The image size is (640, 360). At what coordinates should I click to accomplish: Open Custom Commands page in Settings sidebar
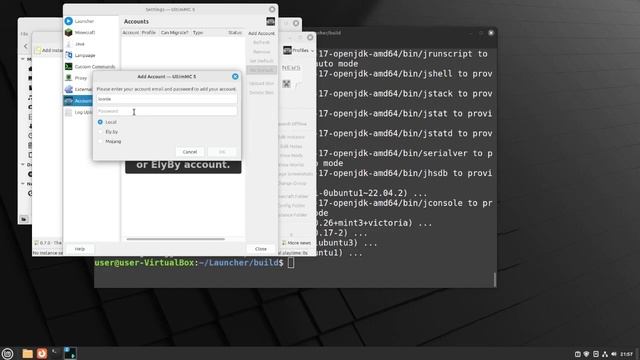(91, 67)
